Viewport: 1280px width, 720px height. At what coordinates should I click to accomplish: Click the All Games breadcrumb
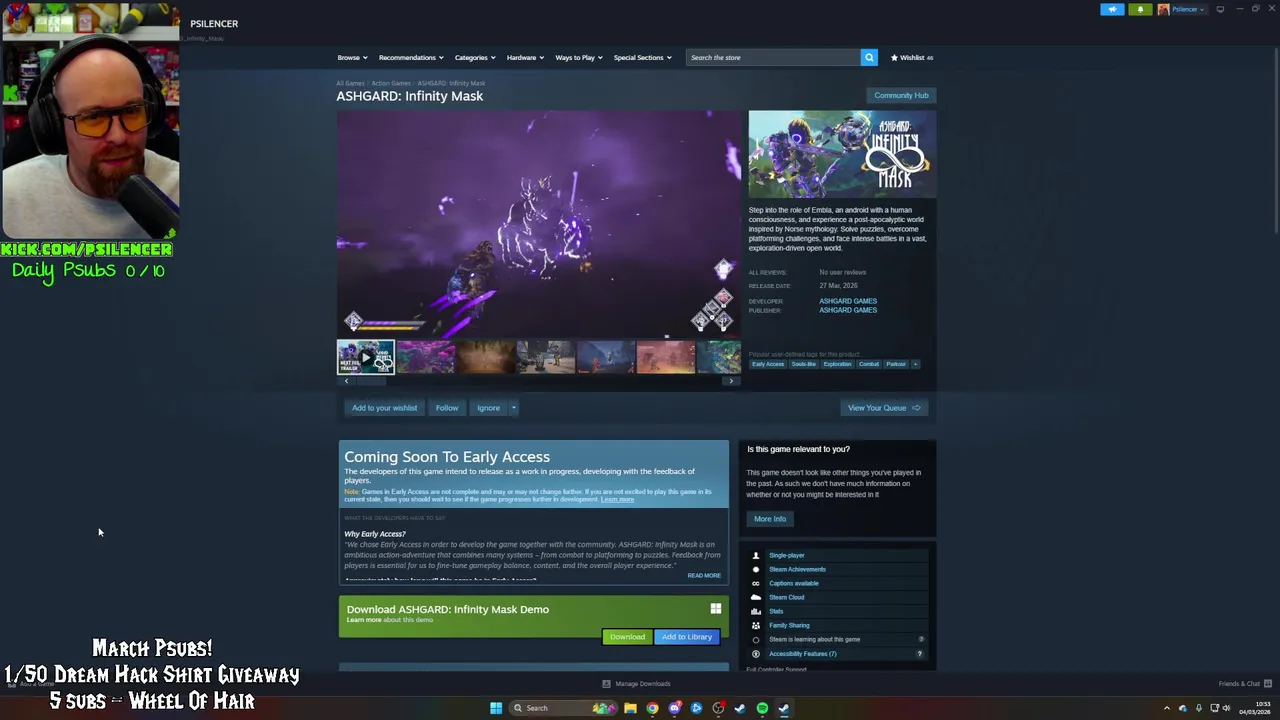350,83
